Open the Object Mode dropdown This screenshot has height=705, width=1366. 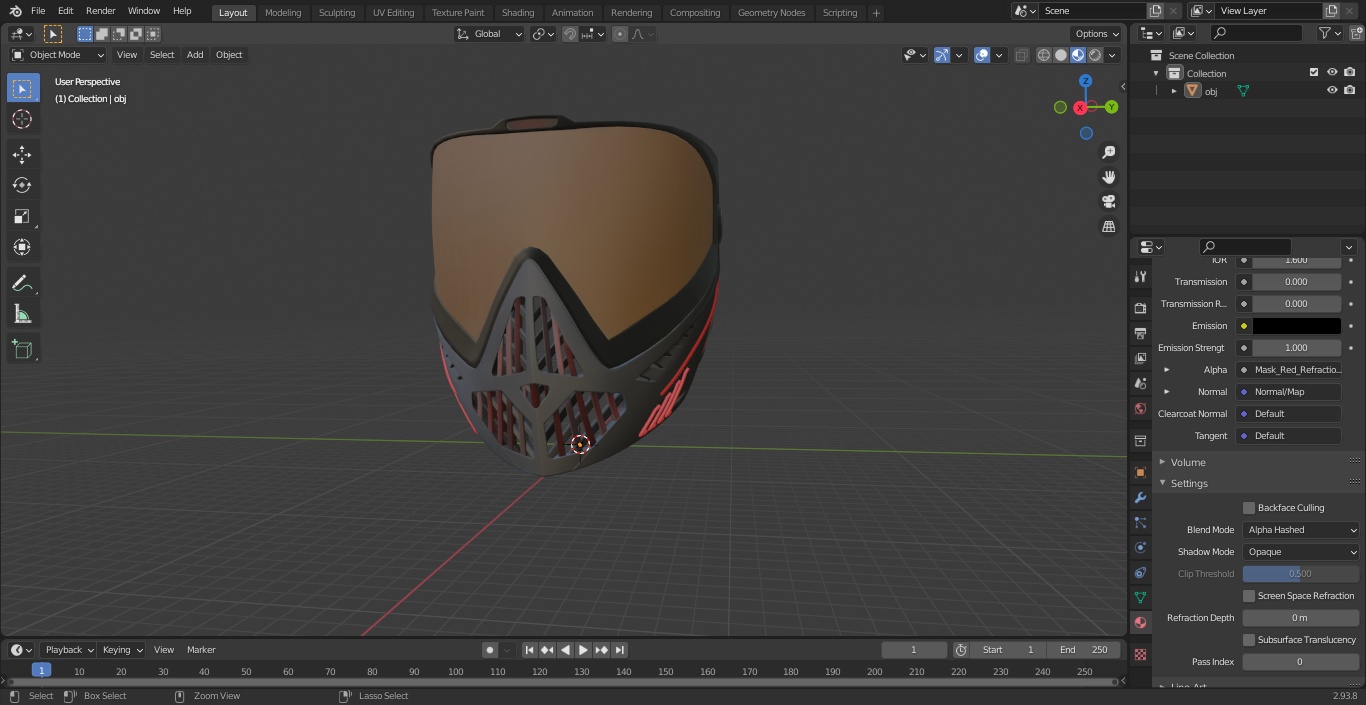click(57, 55)
